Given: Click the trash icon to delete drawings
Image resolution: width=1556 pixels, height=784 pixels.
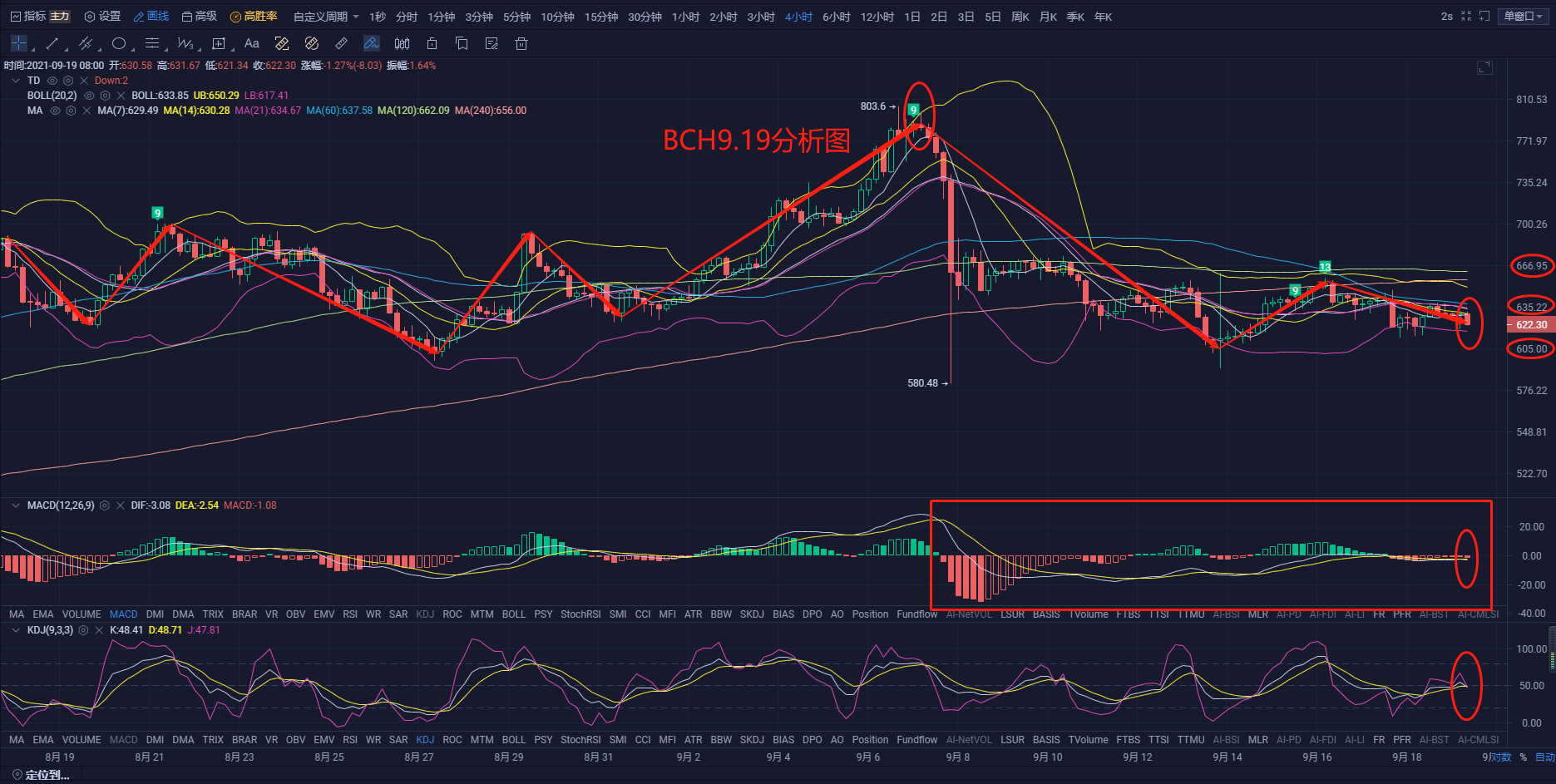Looking at the screenshot, I should [x=521, y=43].
